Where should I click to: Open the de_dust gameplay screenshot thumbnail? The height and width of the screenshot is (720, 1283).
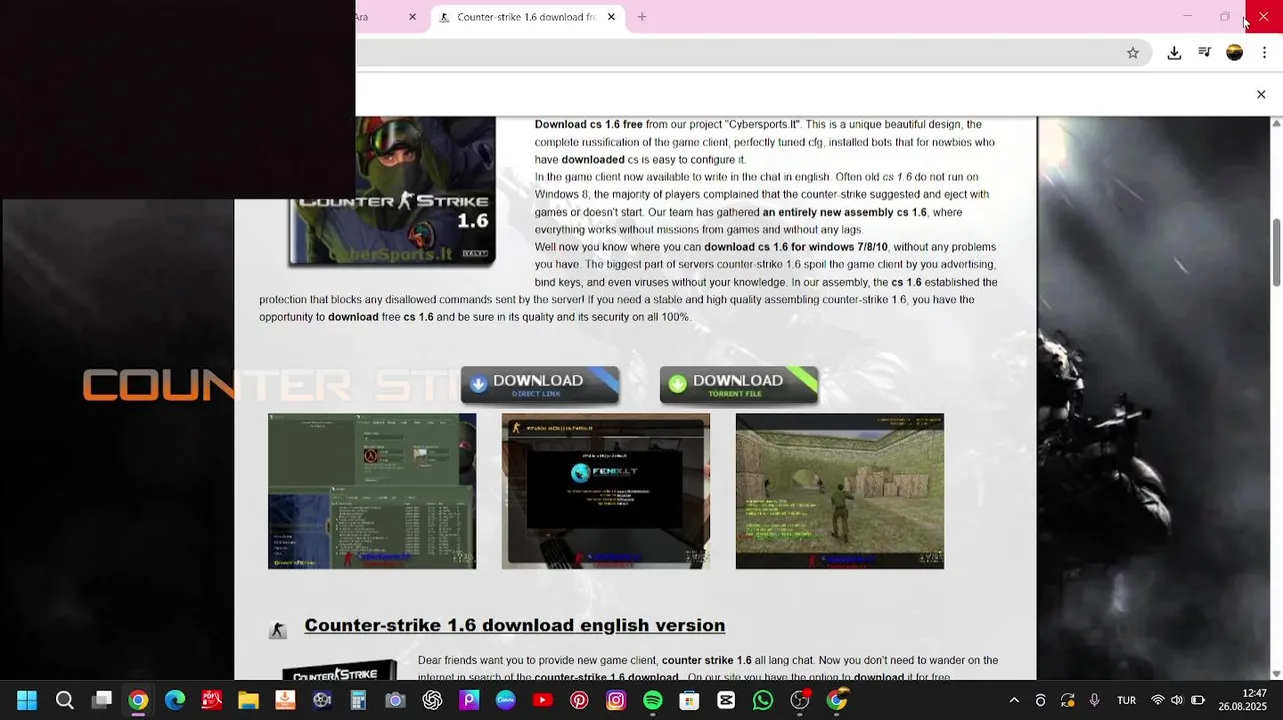(840, 491)
